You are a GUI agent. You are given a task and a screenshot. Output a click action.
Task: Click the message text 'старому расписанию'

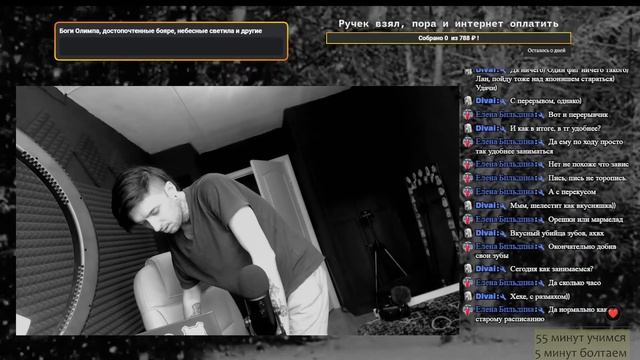tap(510, 319)
